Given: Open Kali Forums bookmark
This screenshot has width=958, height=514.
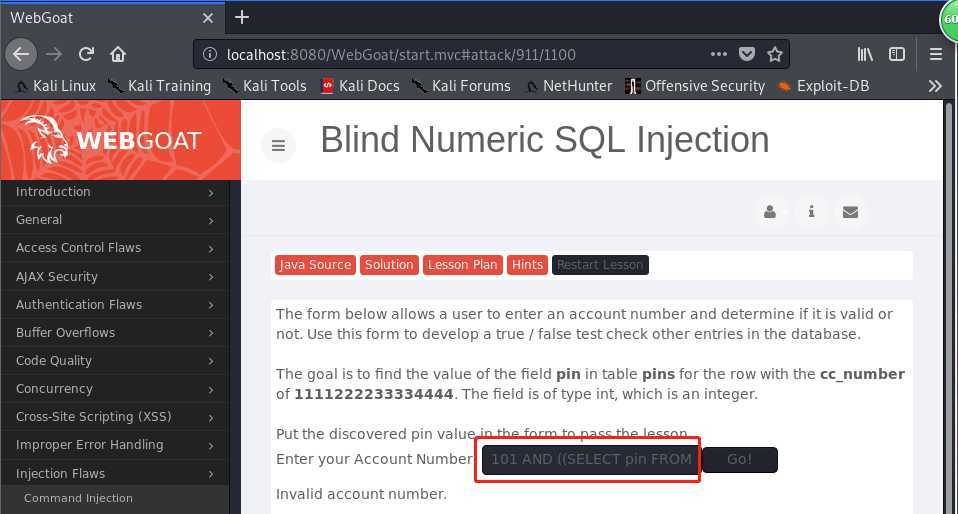Looking at the screenshot, I should 461,86.
